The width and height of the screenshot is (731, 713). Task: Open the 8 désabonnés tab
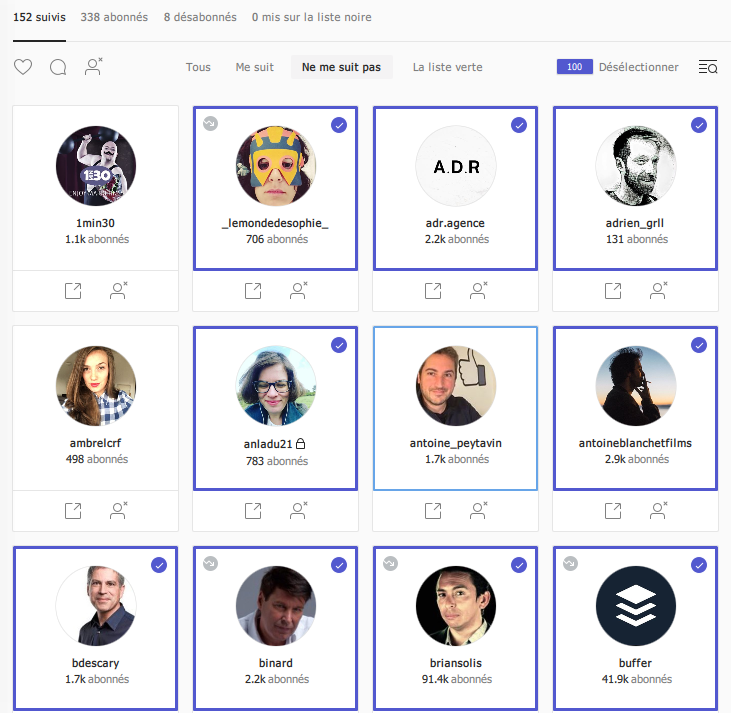click(x=200, y=17)
